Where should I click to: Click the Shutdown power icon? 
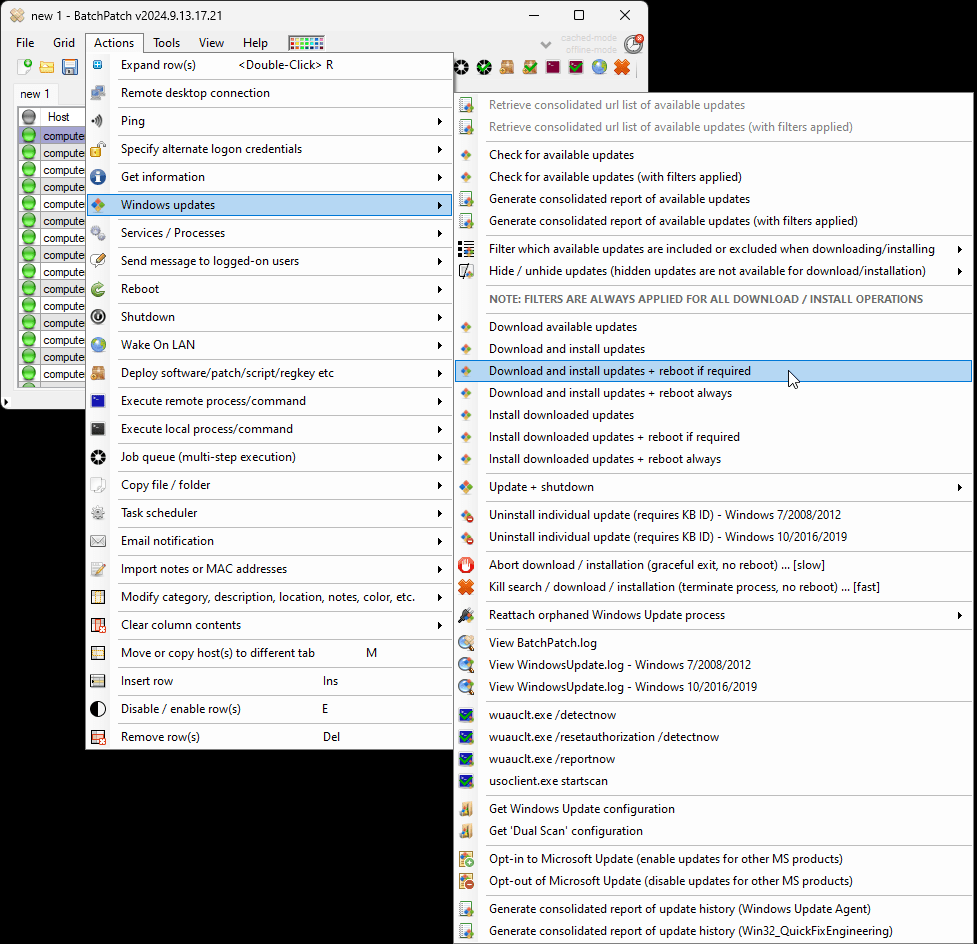pos(98,317)
